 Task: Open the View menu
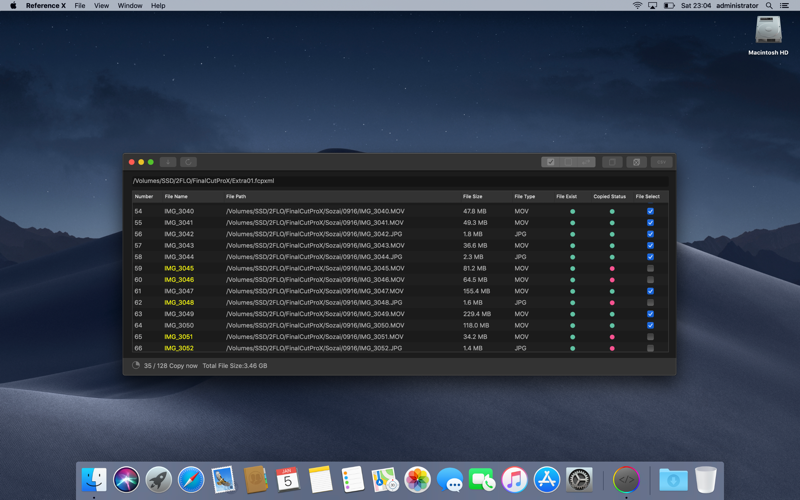click(101, 6)
